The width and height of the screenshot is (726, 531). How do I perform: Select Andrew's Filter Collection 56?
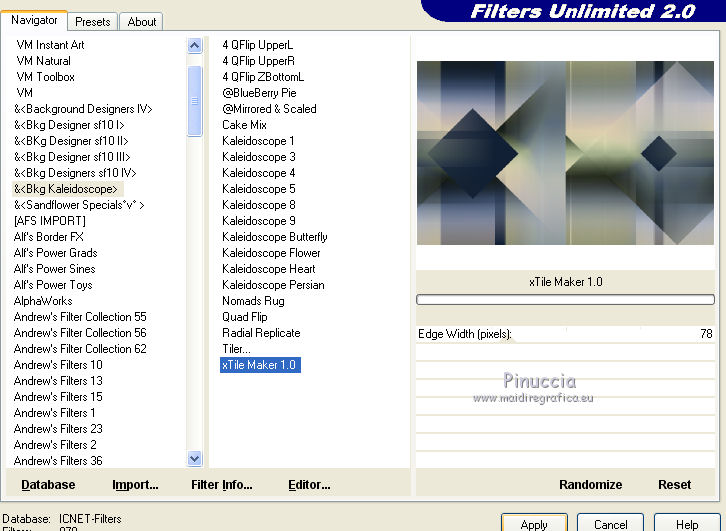tap(80, 333)
